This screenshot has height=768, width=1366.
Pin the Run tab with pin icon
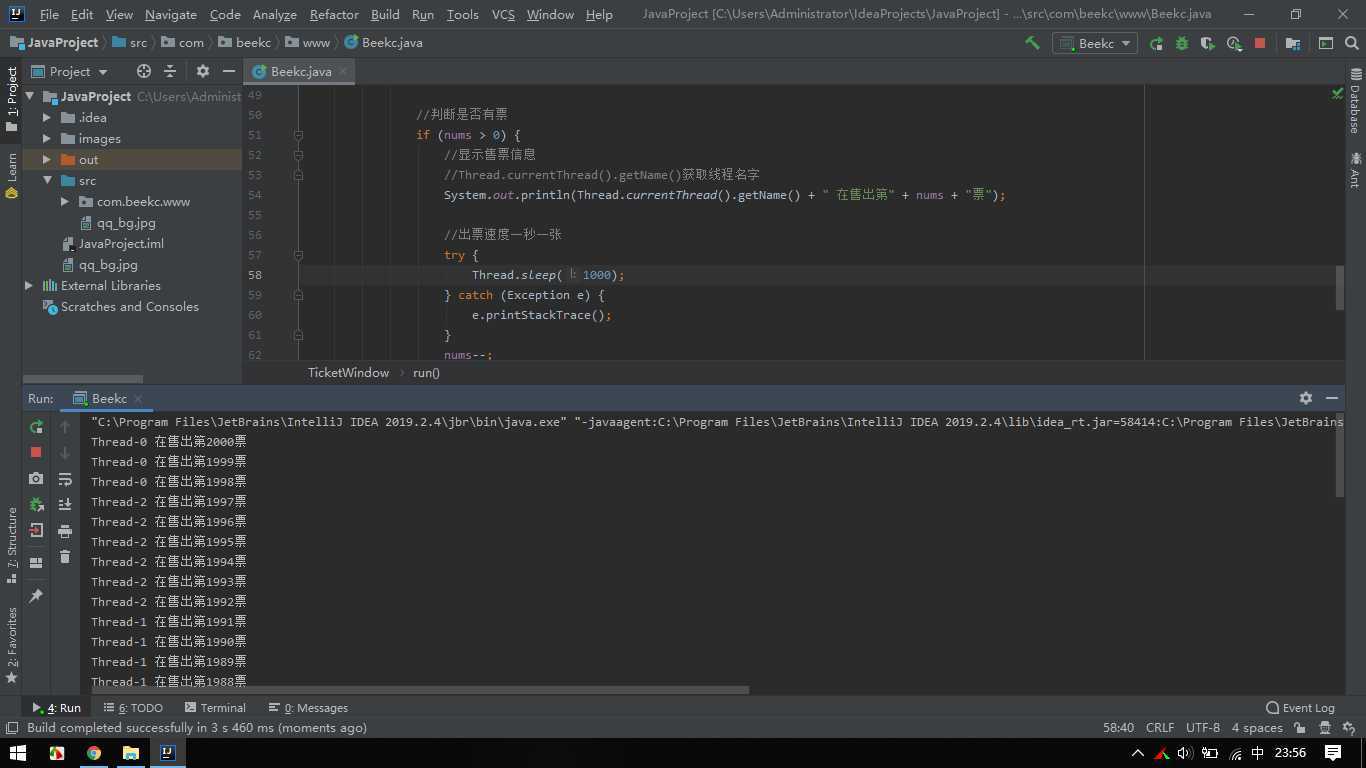coord(36,596)
